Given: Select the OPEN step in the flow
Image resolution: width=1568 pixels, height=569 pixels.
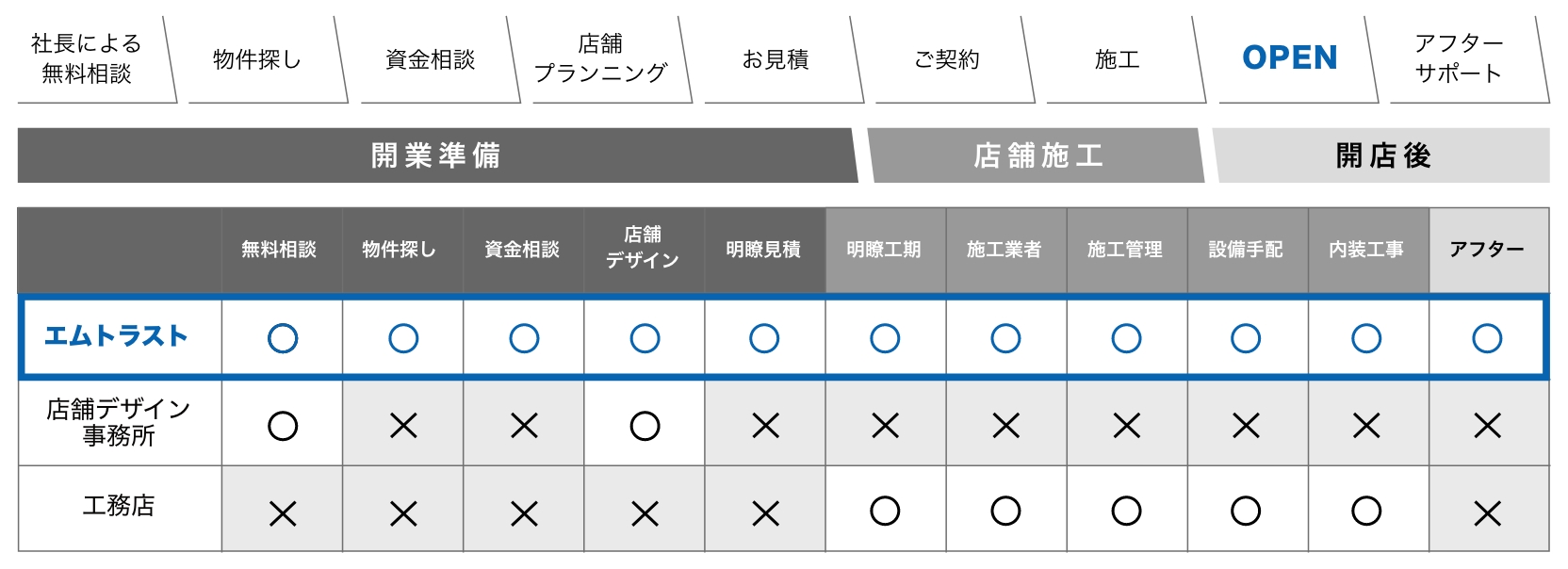Looking at the screenshot, I should (1291, 59).
